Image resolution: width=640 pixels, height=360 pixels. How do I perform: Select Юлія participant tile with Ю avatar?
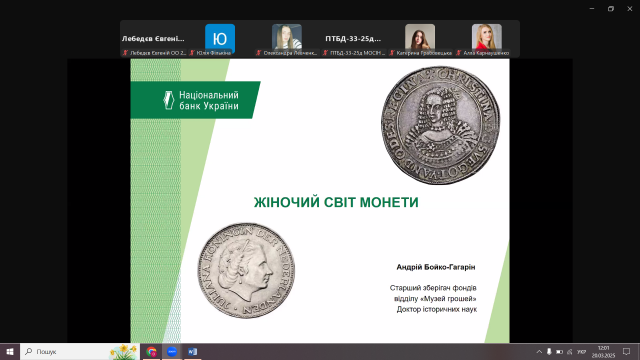pyautogui.click(x=220, y=39)
